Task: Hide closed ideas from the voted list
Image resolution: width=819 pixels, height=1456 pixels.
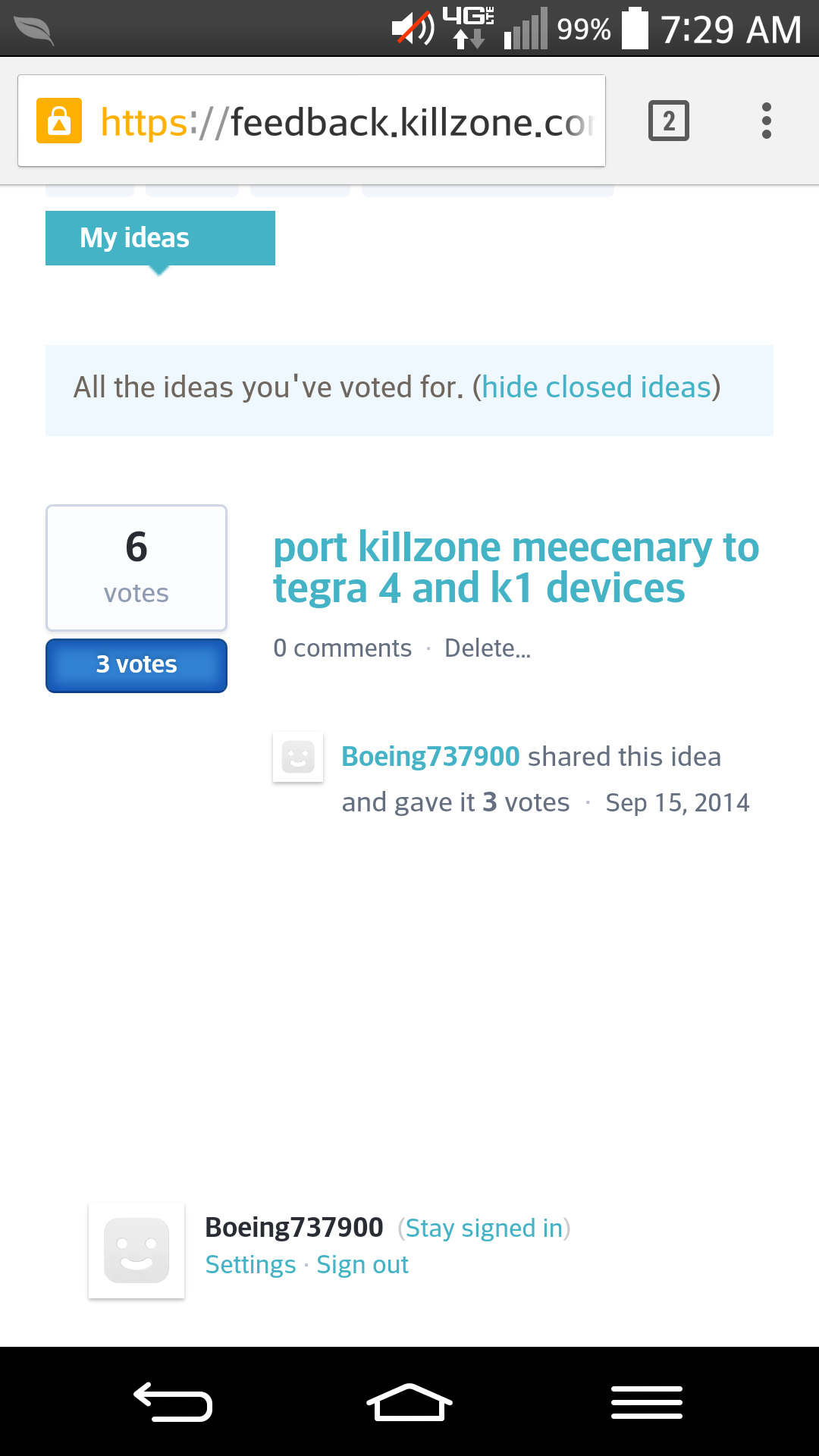Action: point(596,387)
